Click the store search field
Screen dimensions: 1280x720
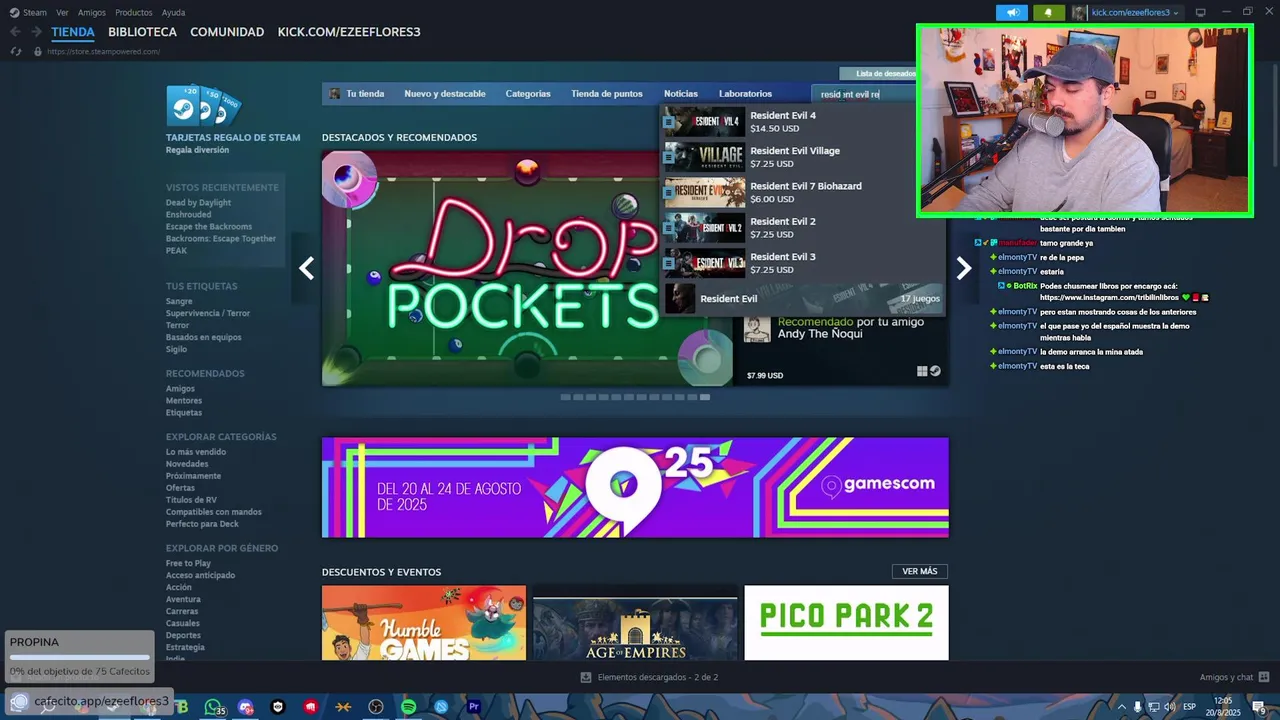tap(865, 94)
